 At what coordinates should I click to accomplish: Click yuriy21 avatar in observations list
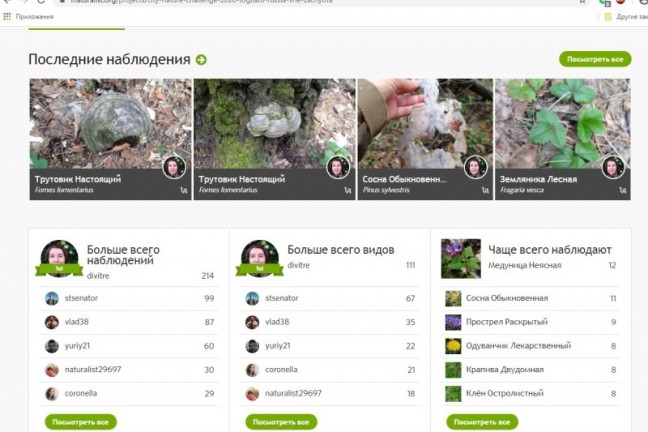click(x=52, y=346)
